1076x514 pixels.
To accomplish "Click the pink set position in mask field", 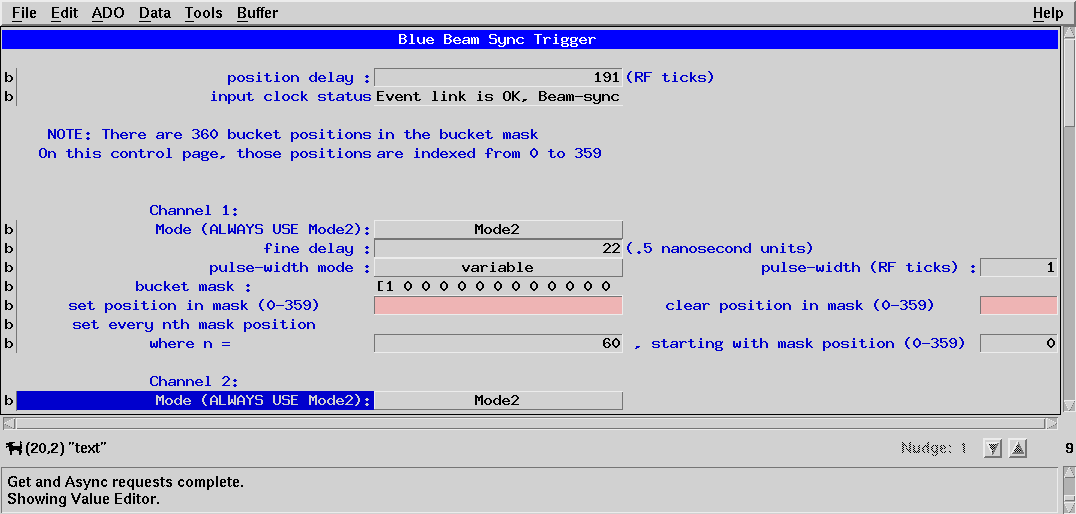I will 498,305.
